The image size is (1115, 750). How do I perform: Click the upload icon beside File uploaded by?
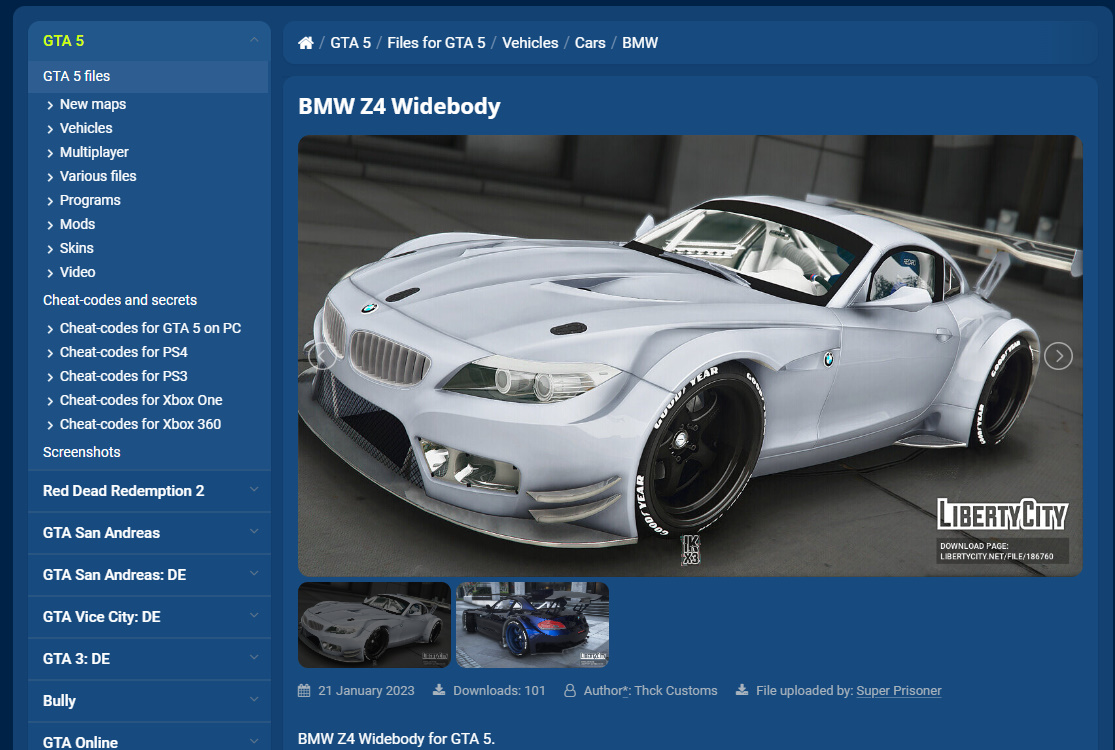click(x=742, y=690)
